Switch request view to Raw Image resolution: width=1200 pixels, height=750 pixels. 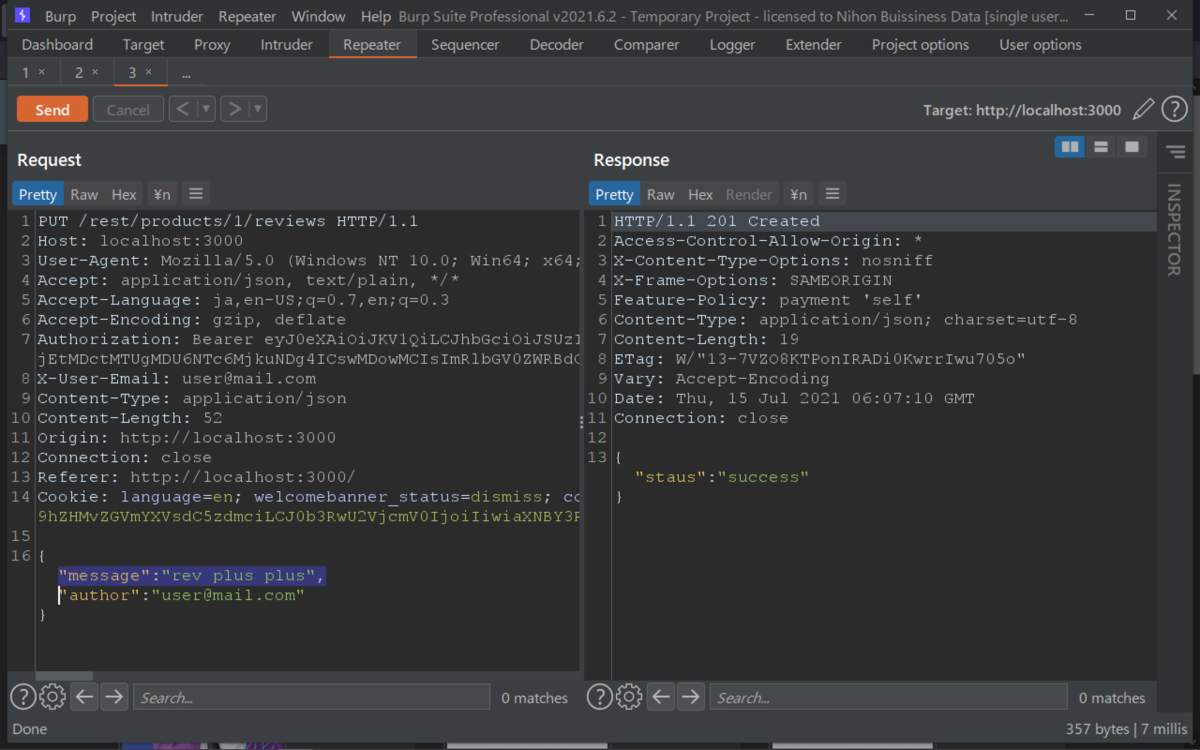(x=84, y=194)
